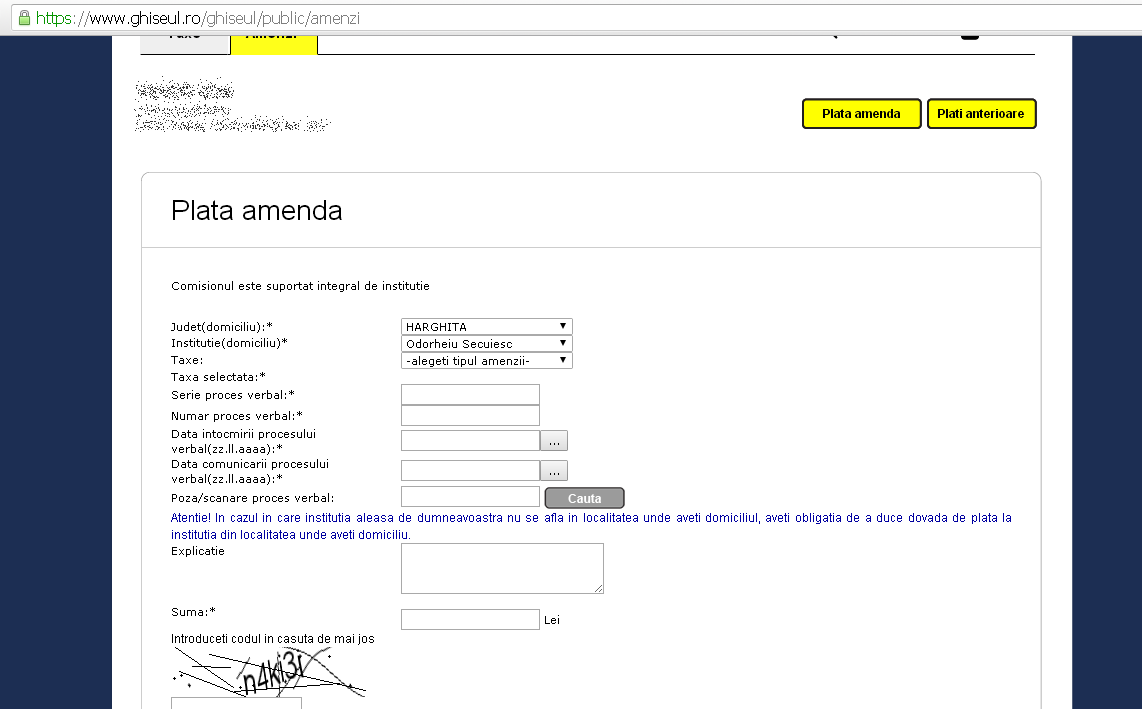Expand the Institutie Odorheiu Secuiesc dropdown
The width and height of the screenshot is (1142, 709).
coord(487,343)
